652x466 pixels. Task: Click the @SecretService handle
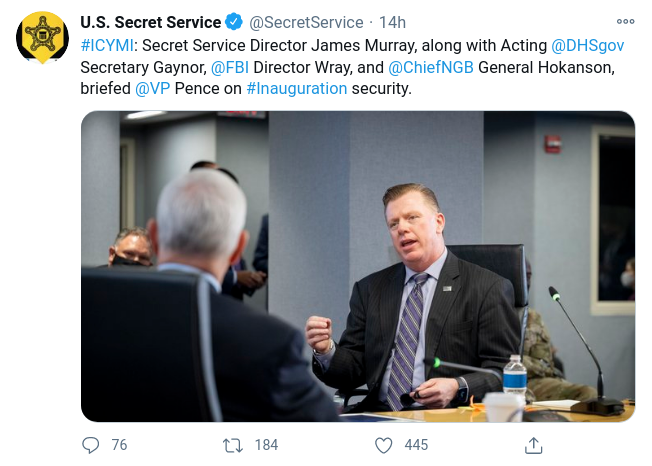(x=306, y=22)
